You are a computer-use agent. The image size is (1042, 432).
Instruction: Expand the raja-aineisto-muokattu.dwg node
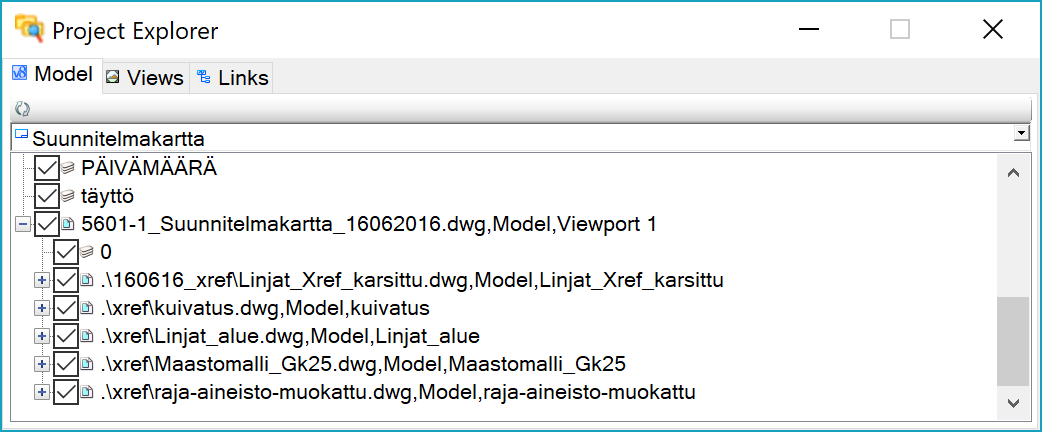click(41, 392)
